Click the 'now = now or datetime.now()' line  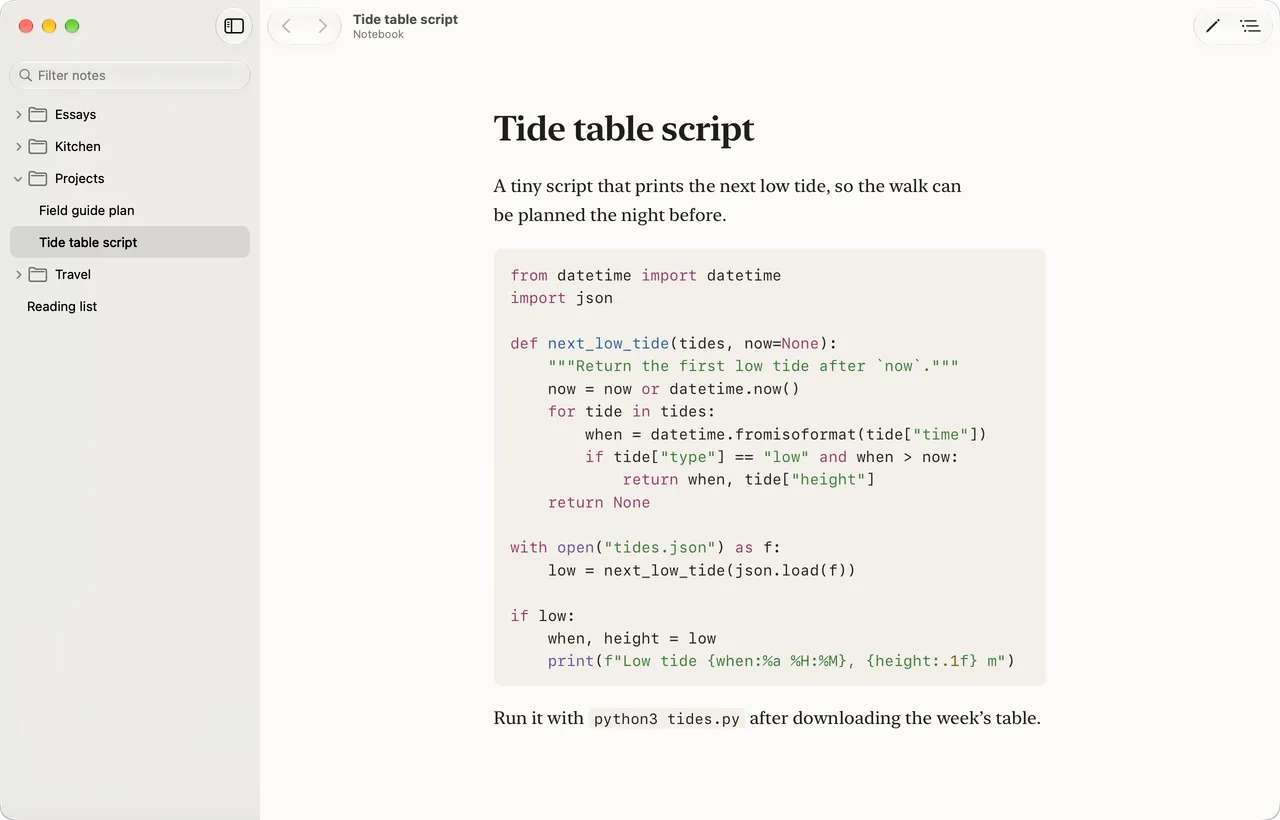pos(674,389)
